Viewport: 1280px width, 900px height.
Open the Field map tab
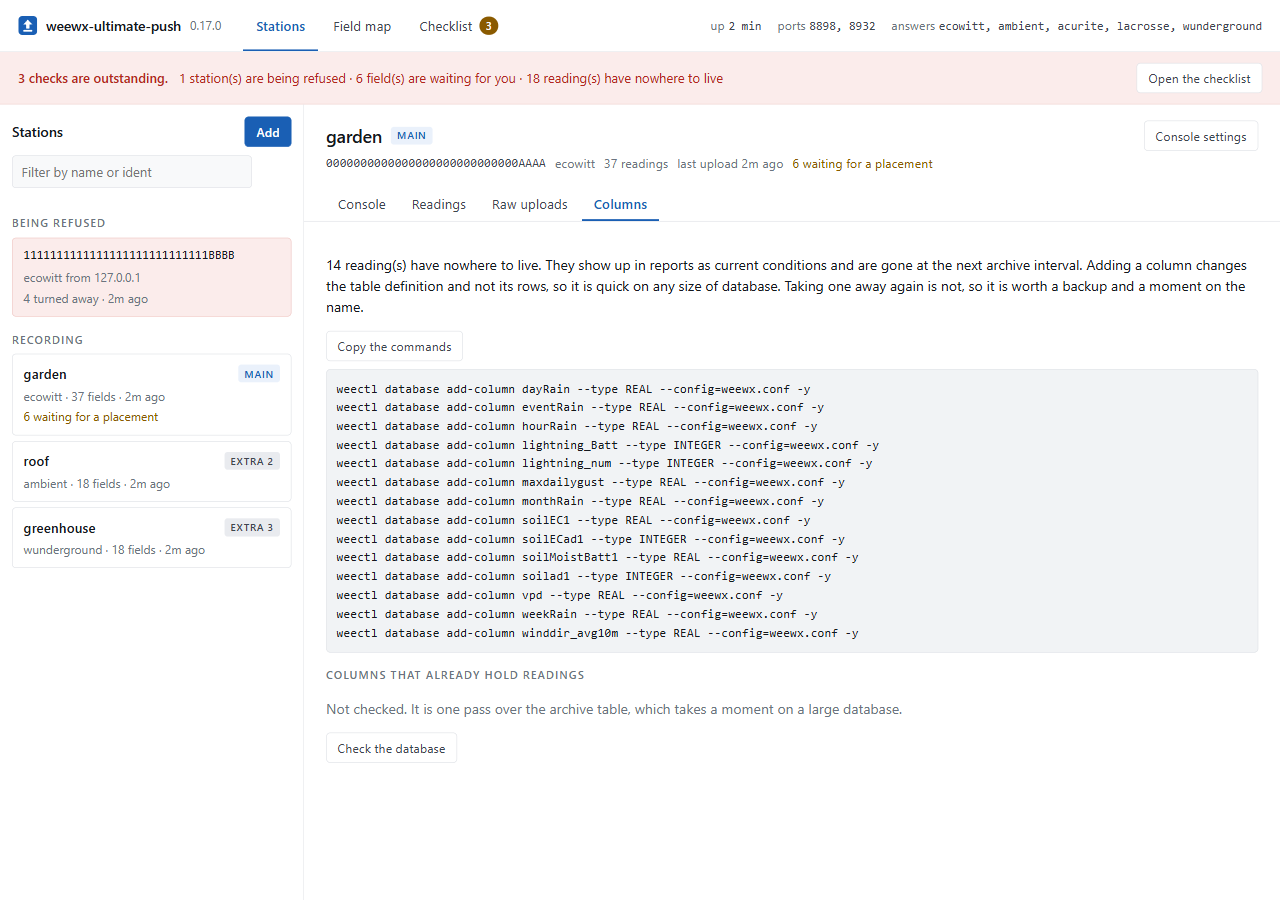coord(362,26)
